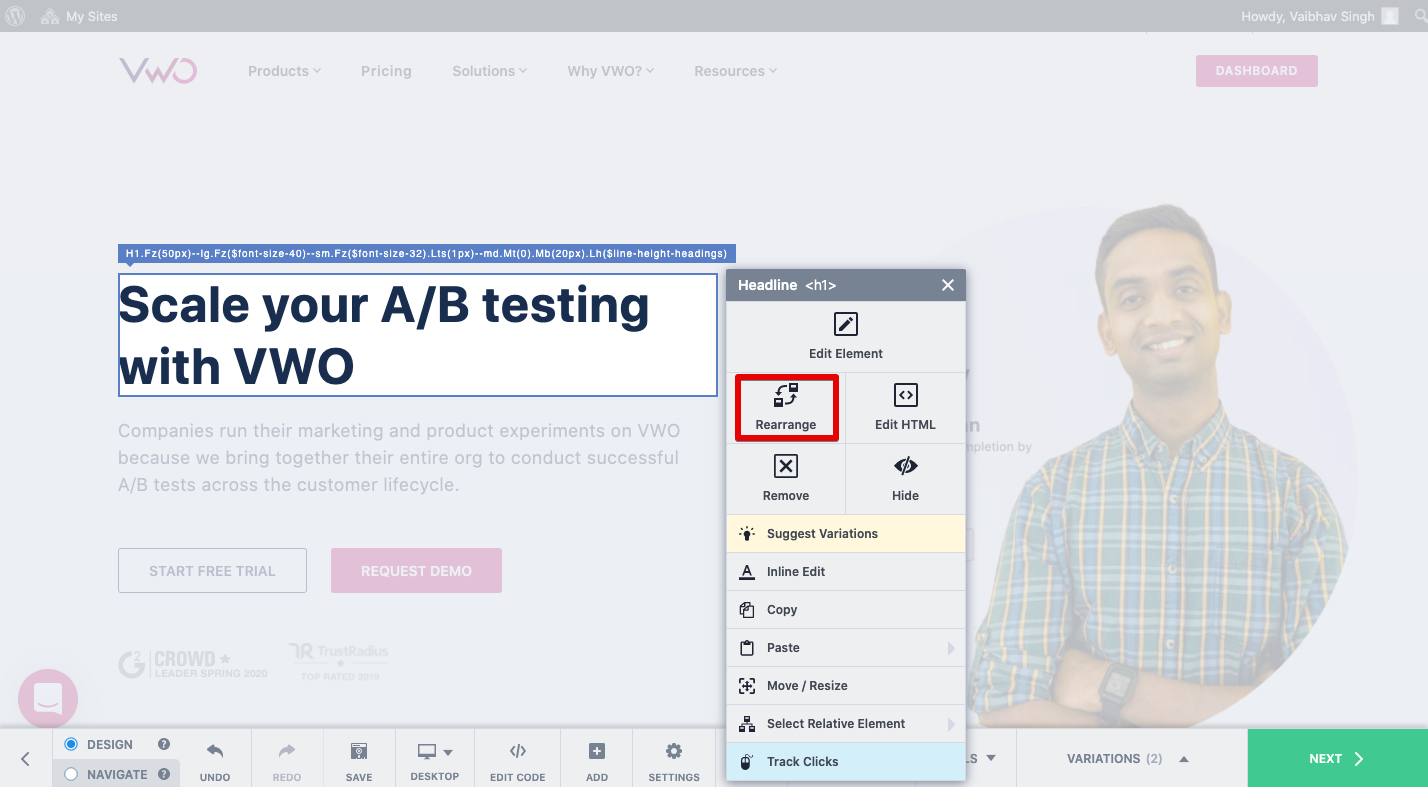Expand the Products menu

tap(285, 71)
